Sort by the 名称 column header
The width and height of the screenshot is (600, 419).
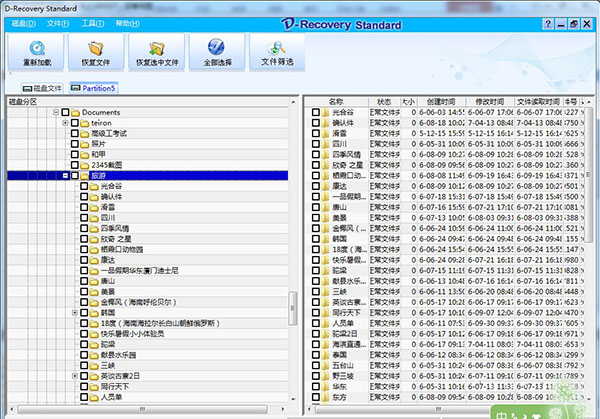[336, 102]
